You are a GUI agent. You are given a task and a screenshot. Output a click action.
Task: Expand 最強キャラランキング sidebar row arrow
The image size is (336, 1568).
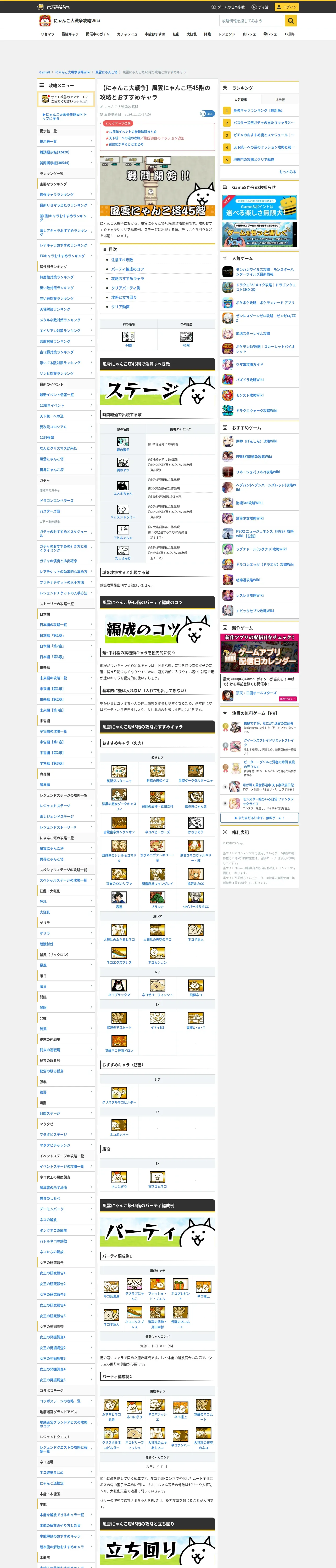coord(92,194)
